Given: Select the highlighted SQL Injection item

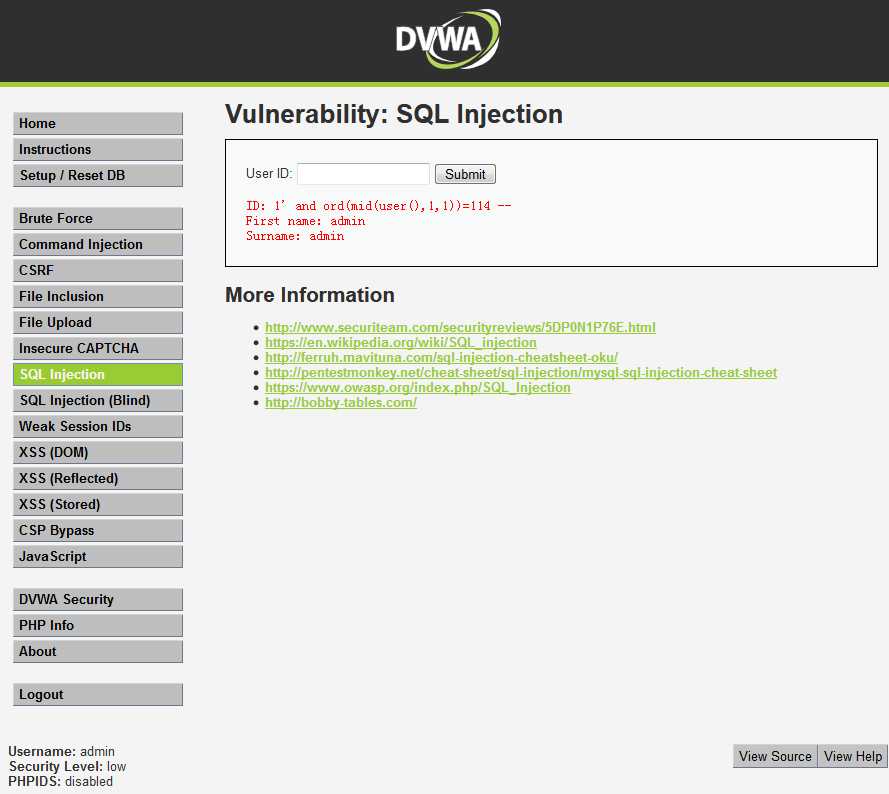Looking at the screenshot, I should pyautogui.click(x=98, y=375).
